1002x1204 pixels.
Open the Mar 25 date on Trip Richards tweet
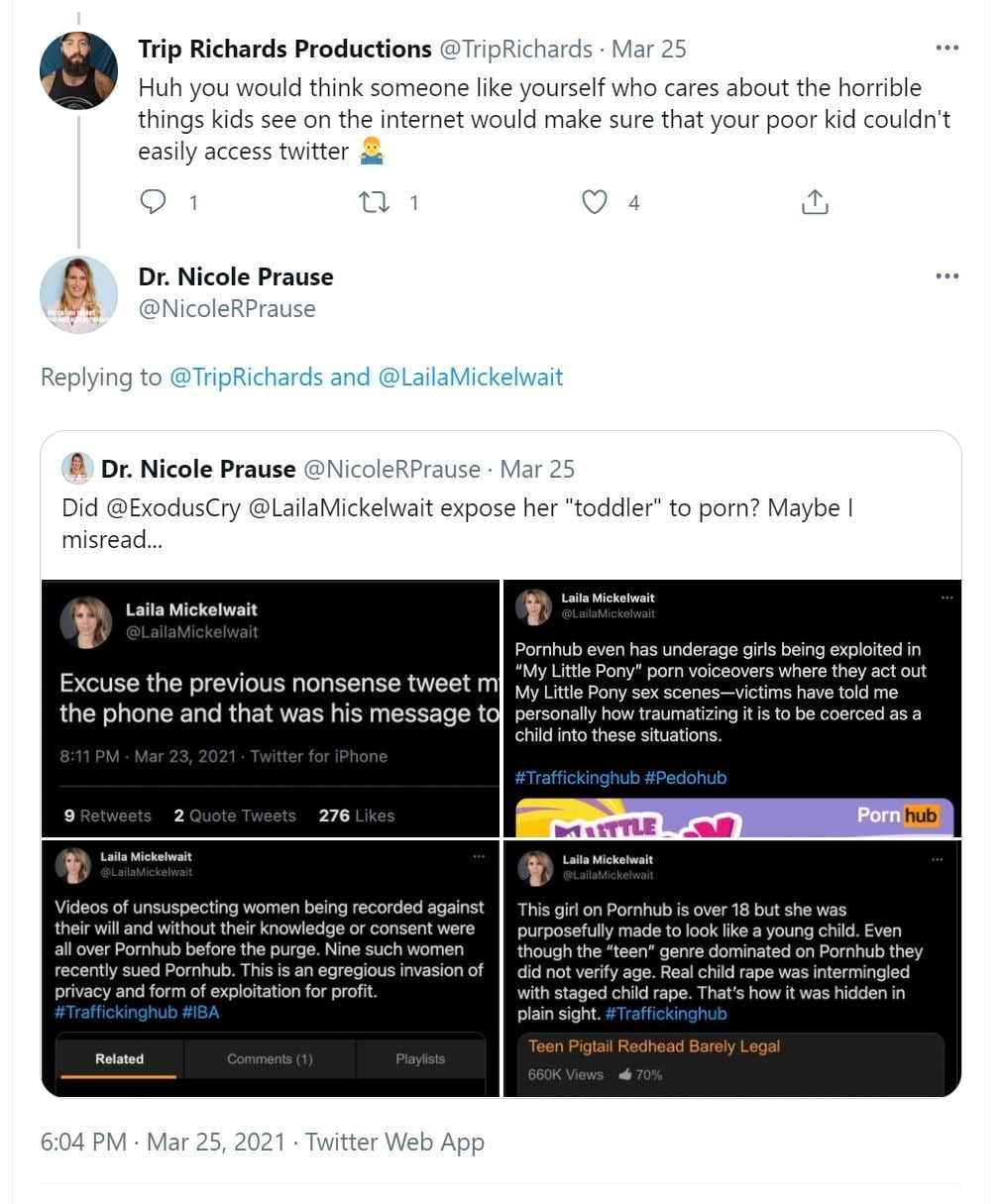(x=649, y=49)
